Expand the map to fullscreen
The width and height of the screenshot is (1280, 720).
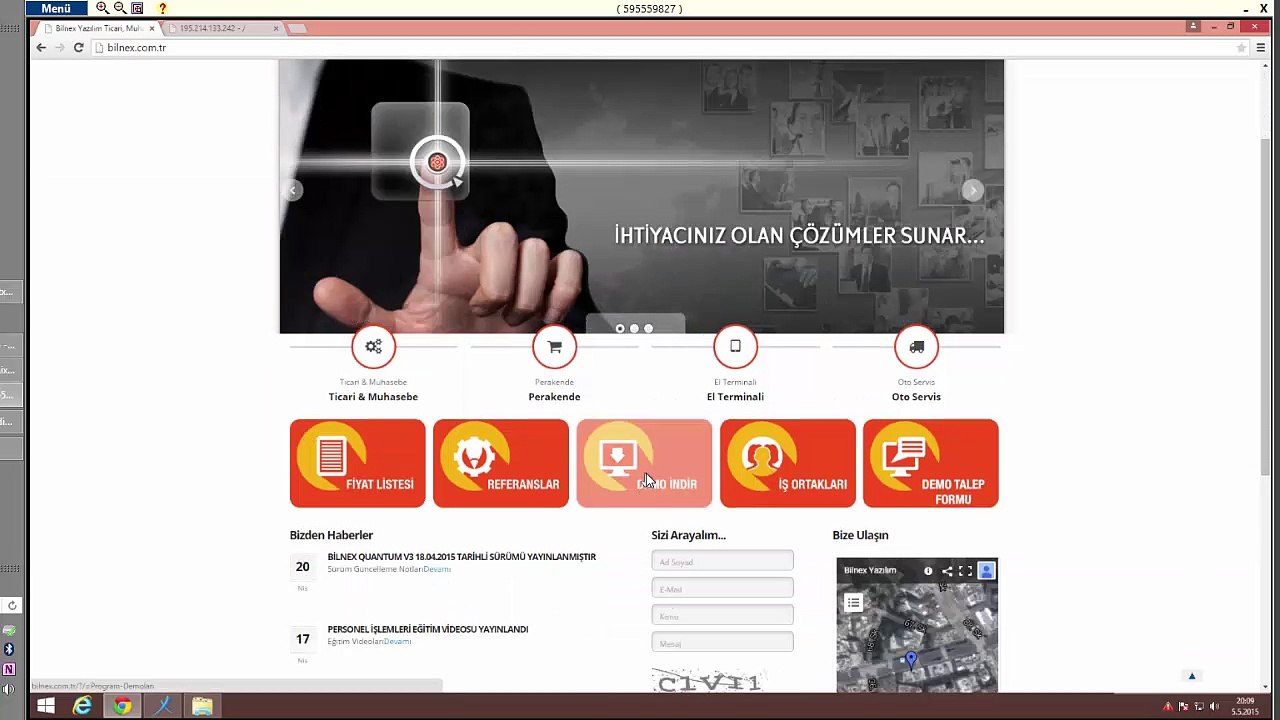965,571
